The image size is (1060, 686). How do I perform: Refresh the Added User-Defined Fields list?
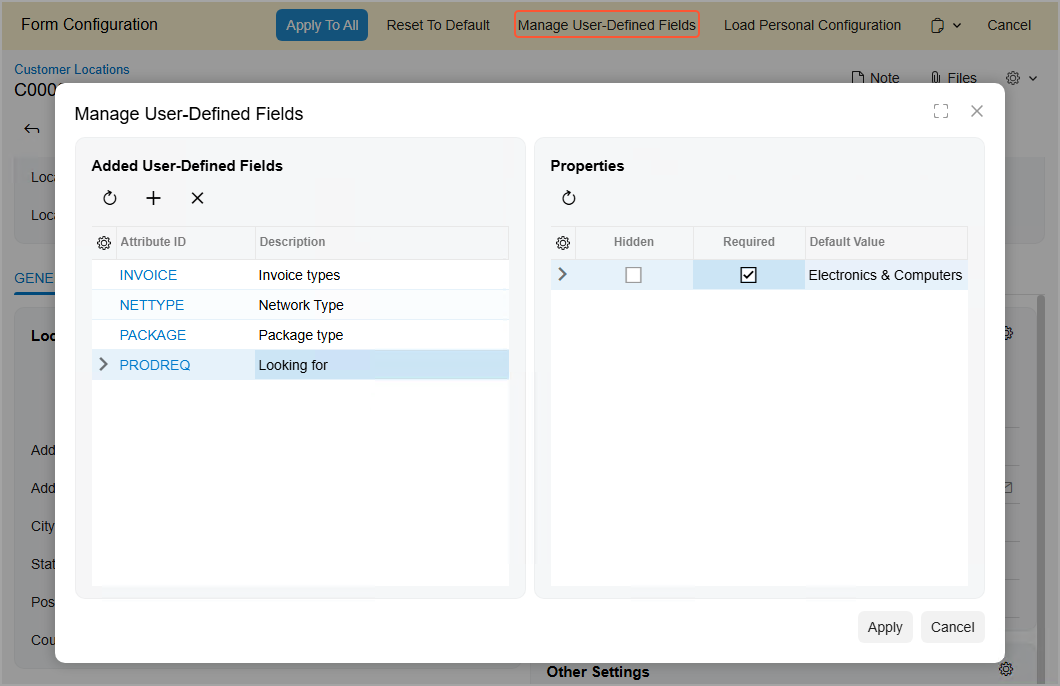(110, 198)
